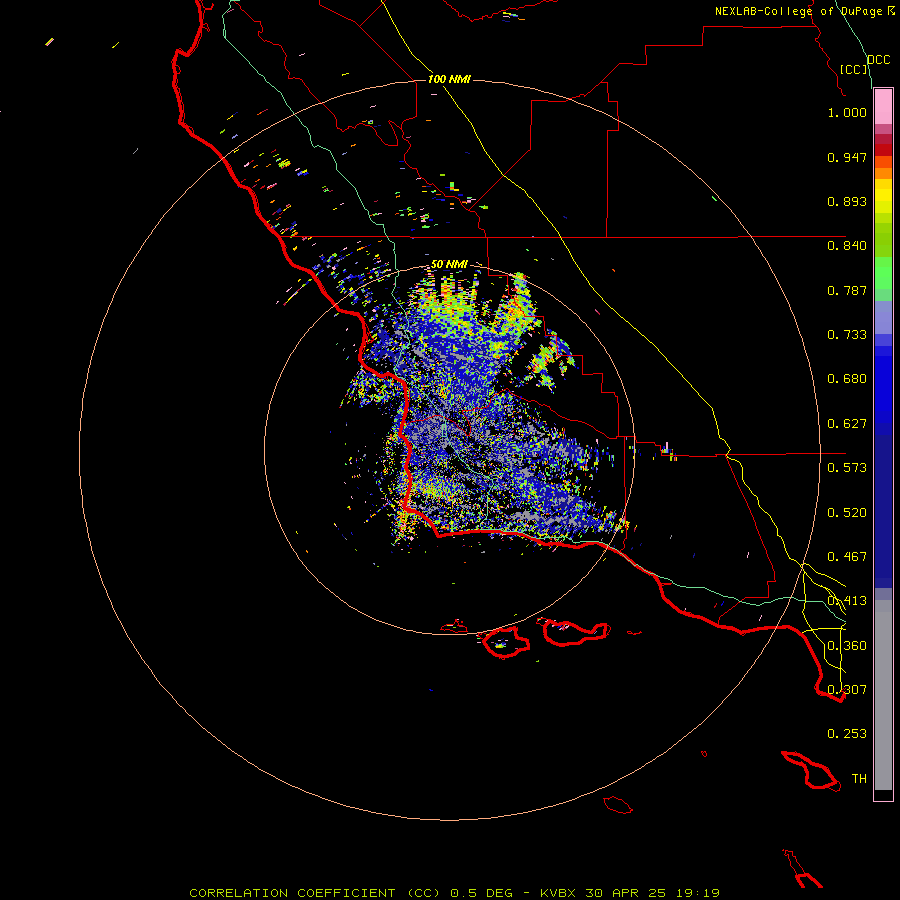
Task: Select the 0.840 legend value
Action: (847, 246)
